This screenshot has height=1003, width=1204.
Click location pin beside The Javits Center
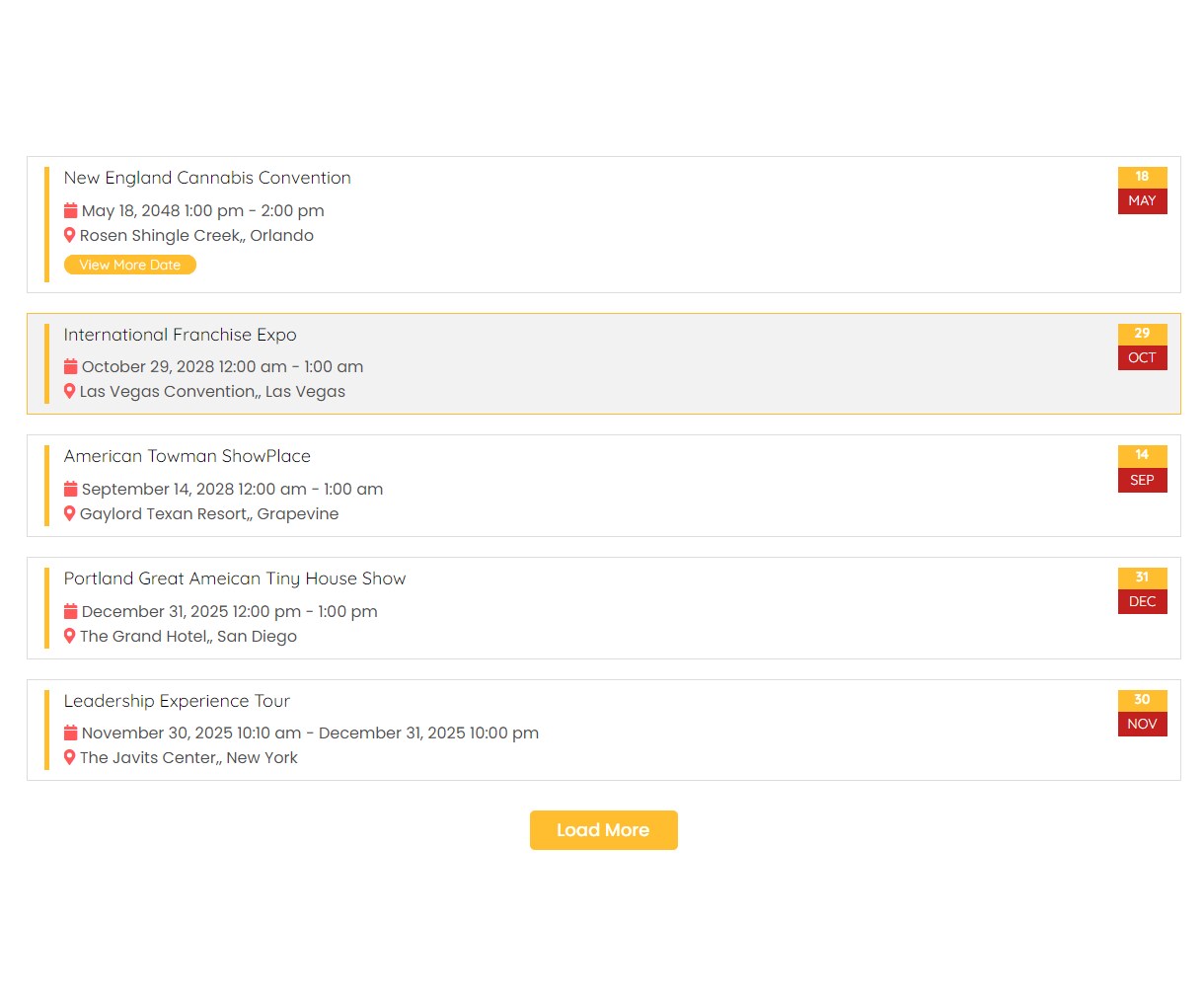coord(69,757)
